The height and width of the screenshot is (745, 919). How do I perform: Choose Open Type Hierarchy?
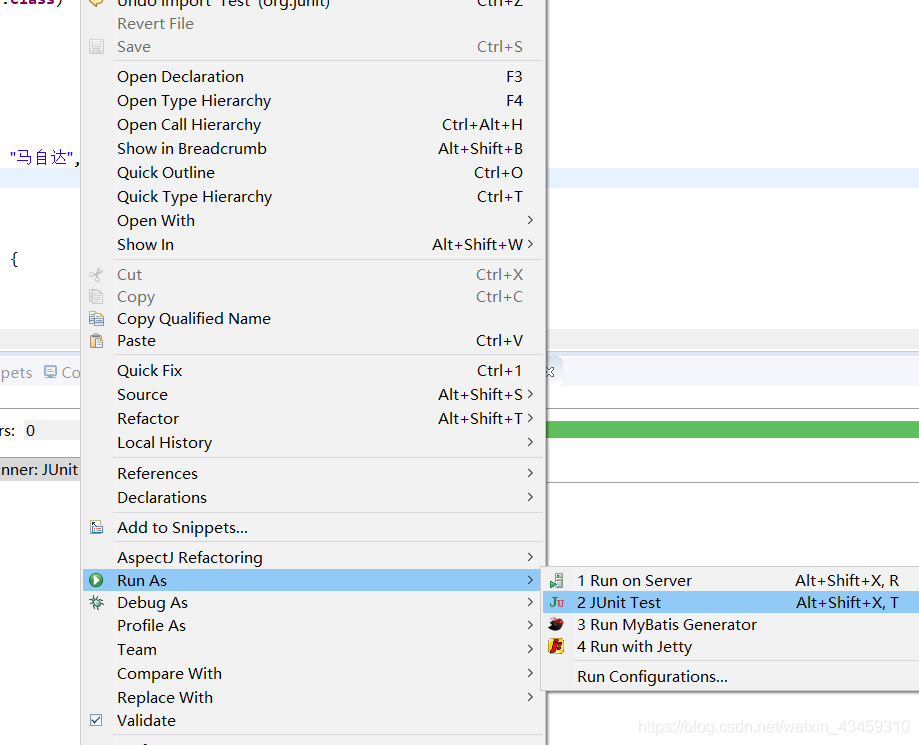(312, 101)
